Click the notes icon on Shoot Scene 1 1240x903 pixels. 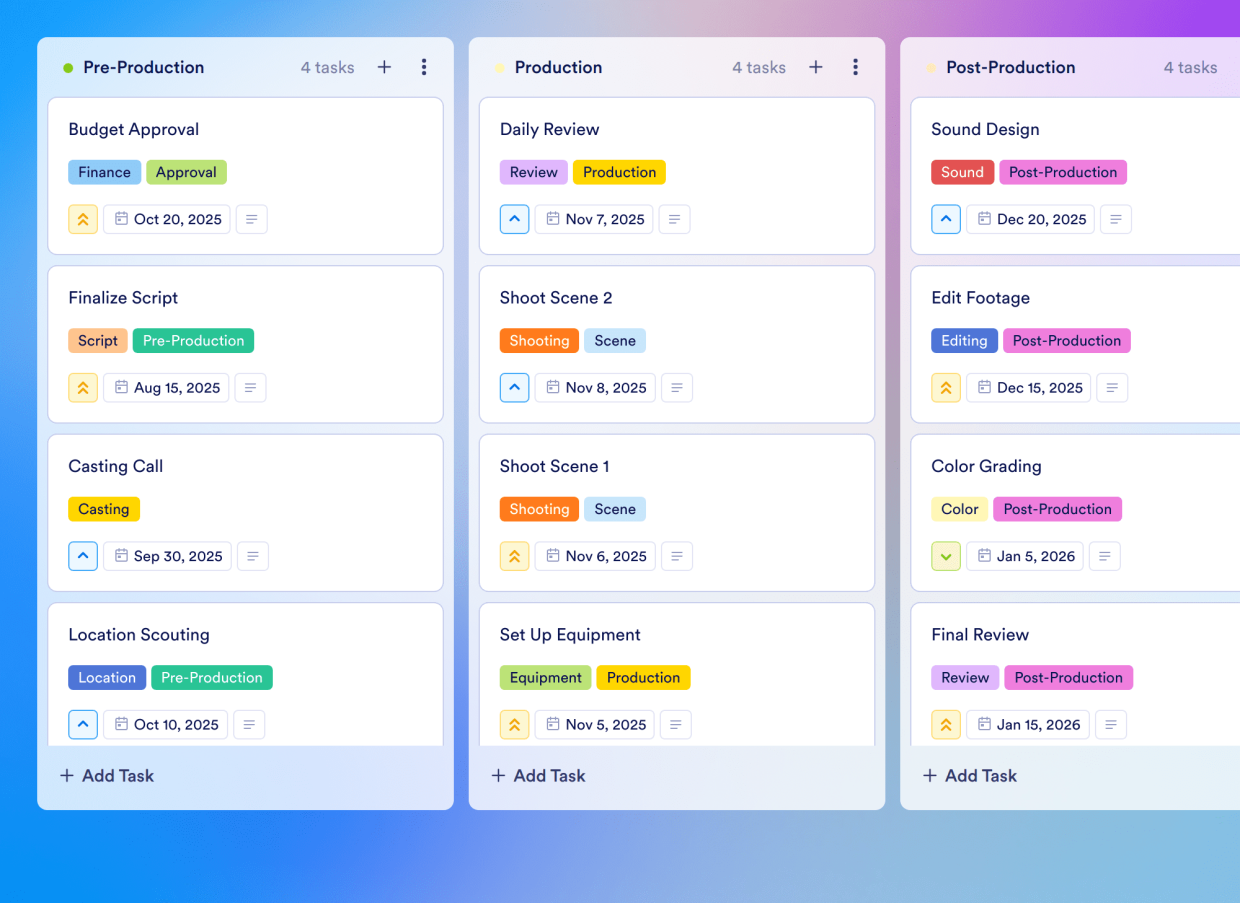pos(677,556)
